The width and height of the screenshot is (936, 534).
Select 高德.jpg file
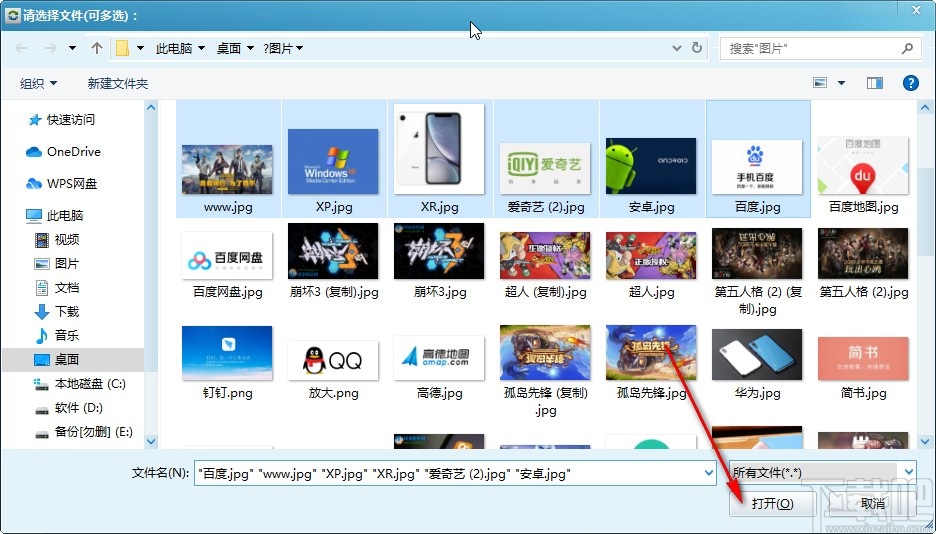click(x=439, y=368)
